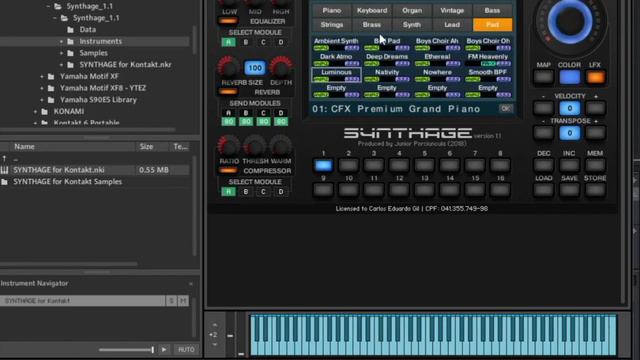Select Equalizer module A
640x360 pixels.
pos(228,42)
